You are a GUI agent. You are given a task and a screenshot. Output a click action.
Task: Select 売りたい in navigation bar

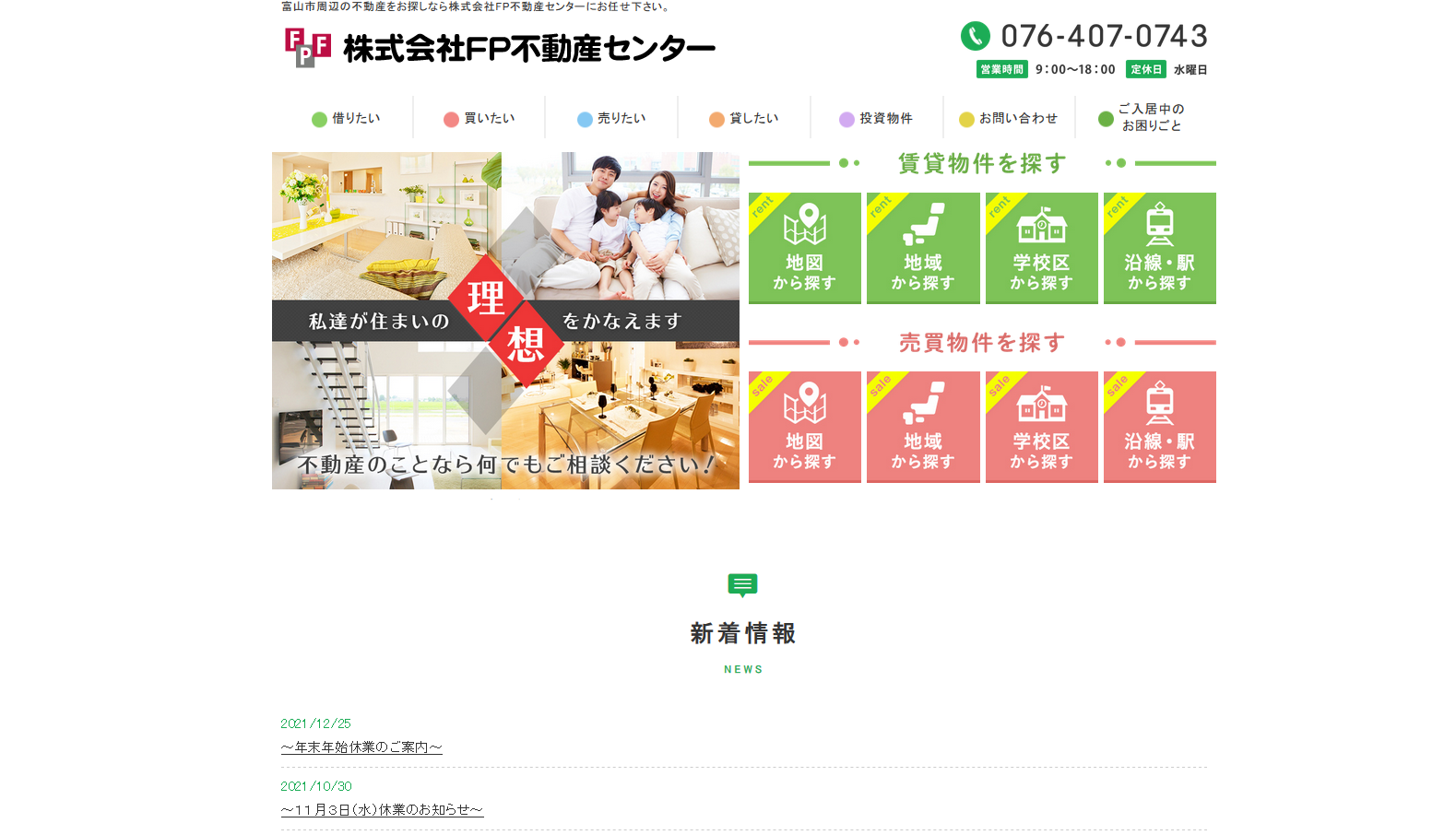611,118
